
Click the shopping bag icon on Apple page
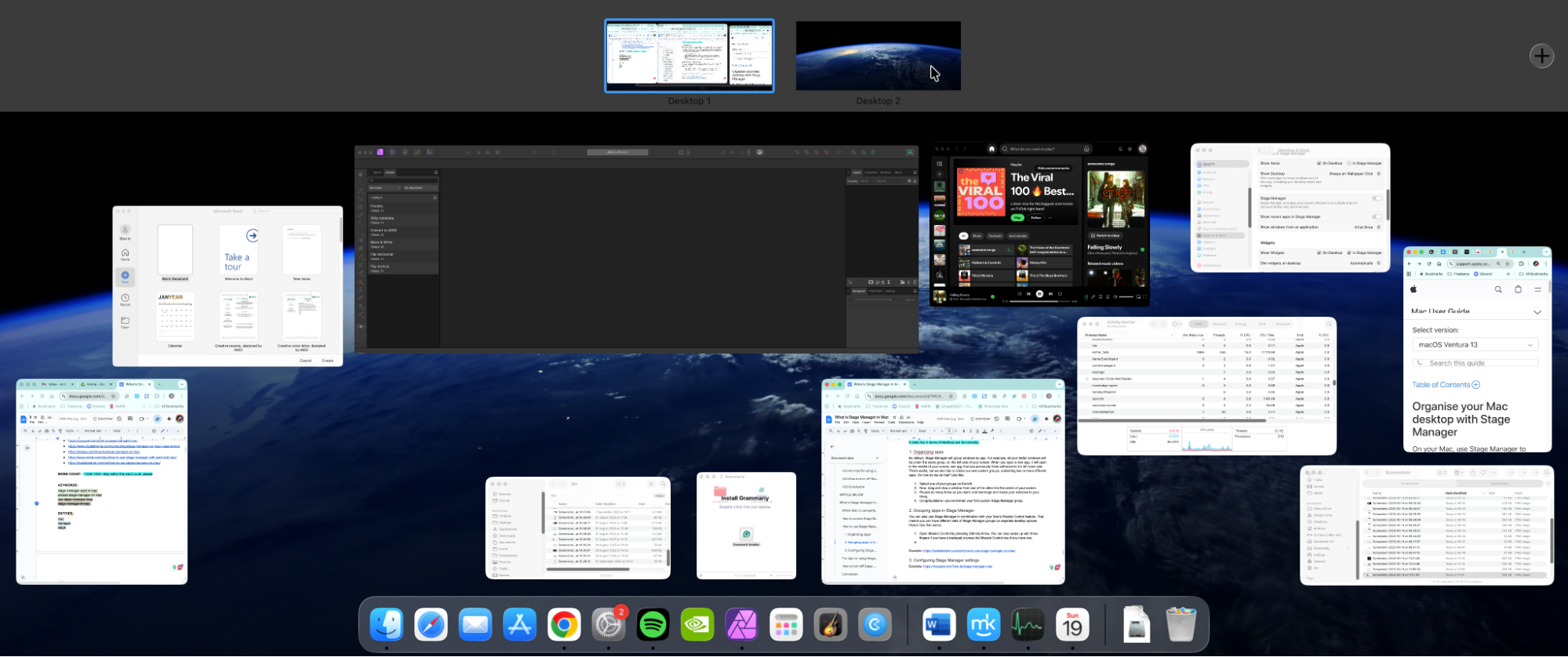[1518, 289]
